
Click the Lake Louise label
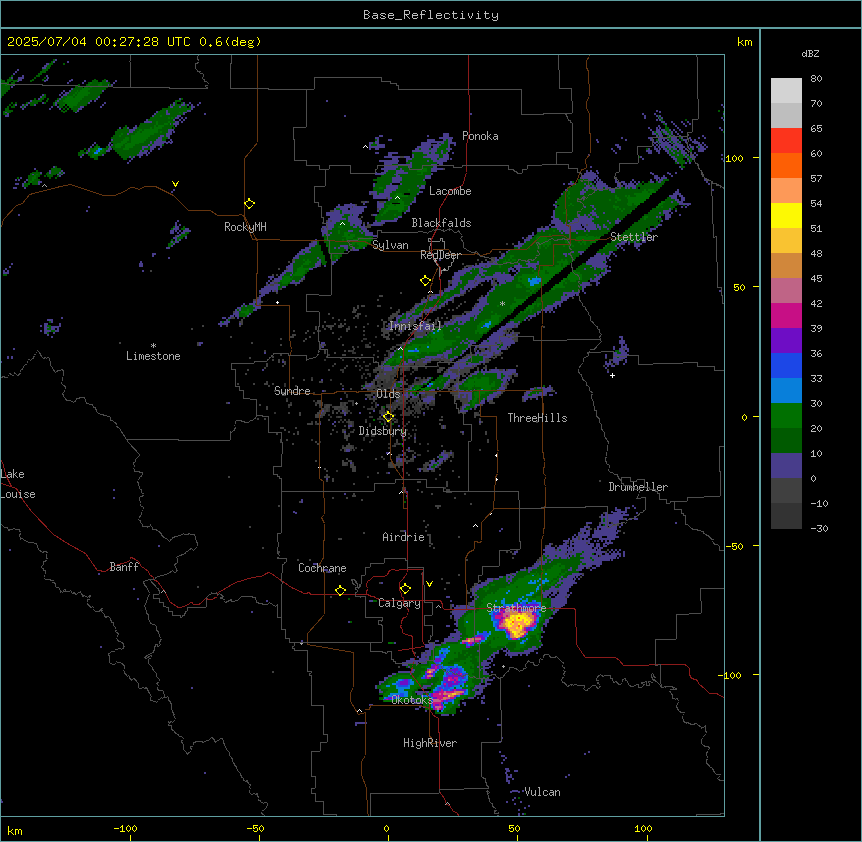click(x=18, y=484)
